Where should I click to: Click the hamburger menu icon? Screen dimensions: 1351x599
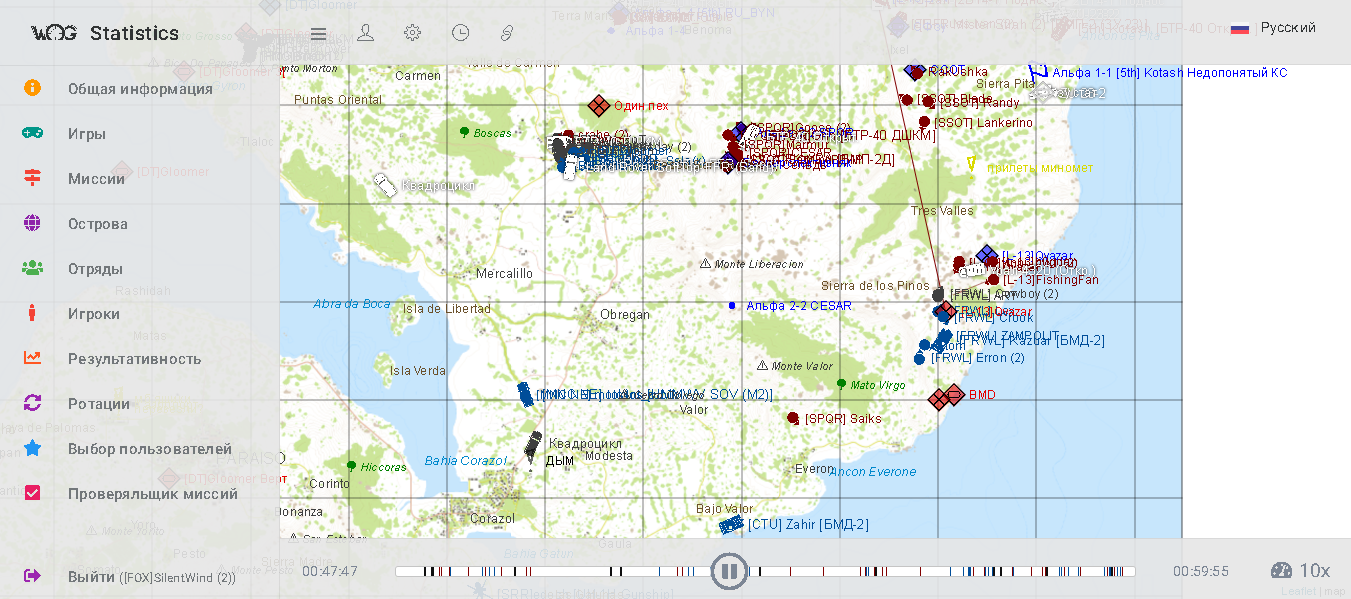click(318, 33)
